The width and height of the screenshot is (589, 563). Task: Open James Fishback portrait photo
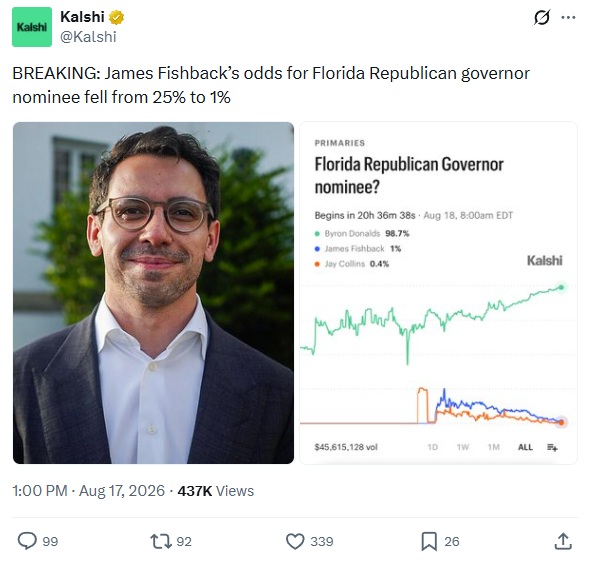click(153, 293)
